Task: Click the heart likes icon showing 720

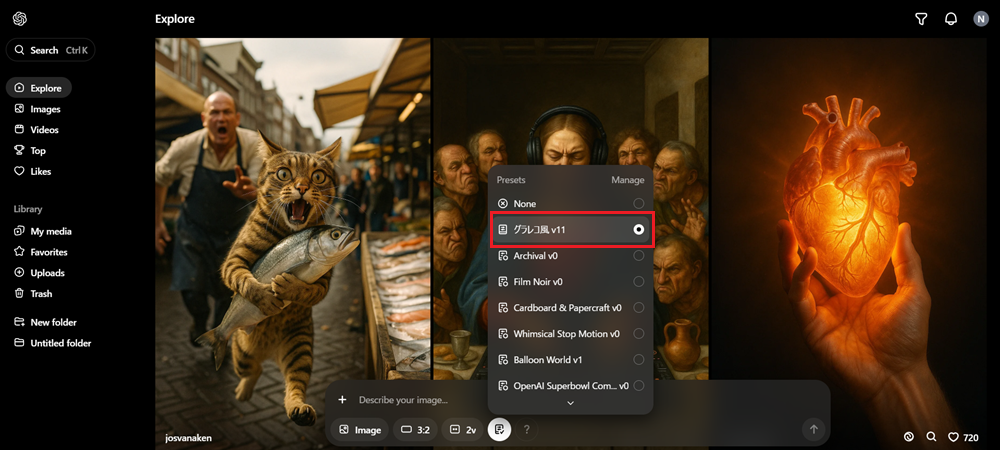Action: [x=963, y=437]
